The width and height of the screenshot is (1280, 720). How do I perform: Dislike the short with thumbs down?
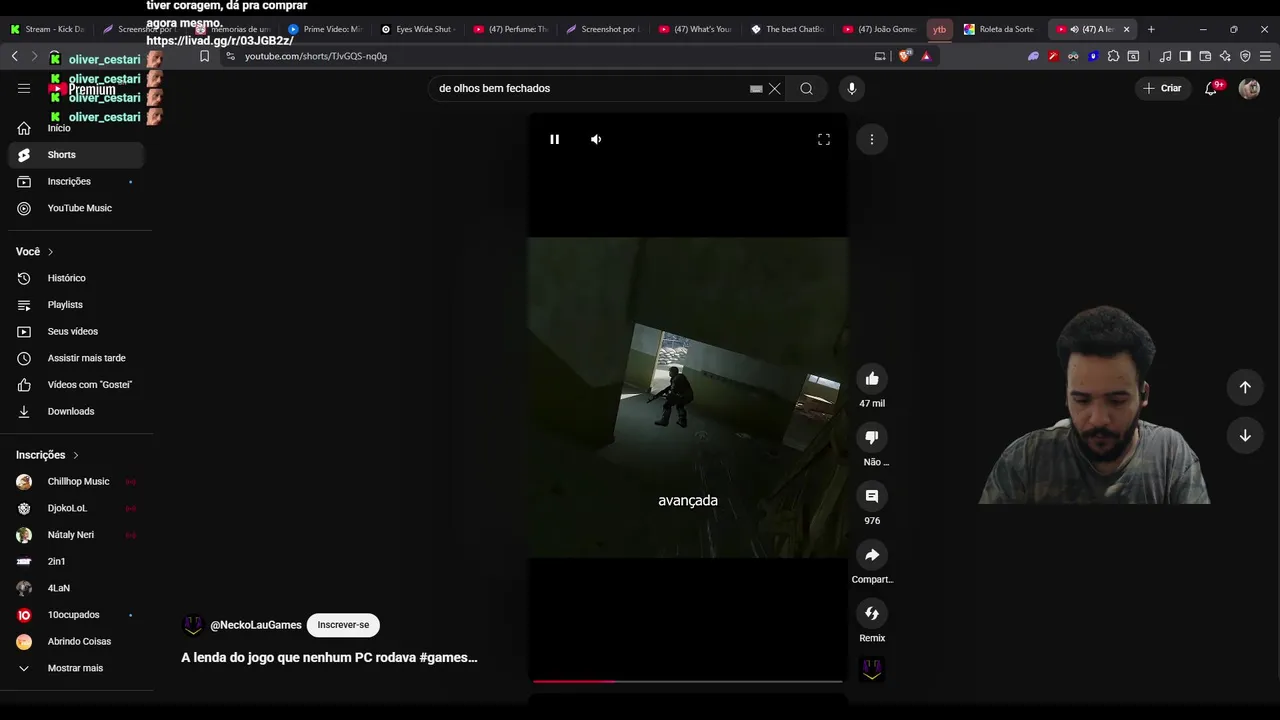pyautogui.click(x=872, y=437)
